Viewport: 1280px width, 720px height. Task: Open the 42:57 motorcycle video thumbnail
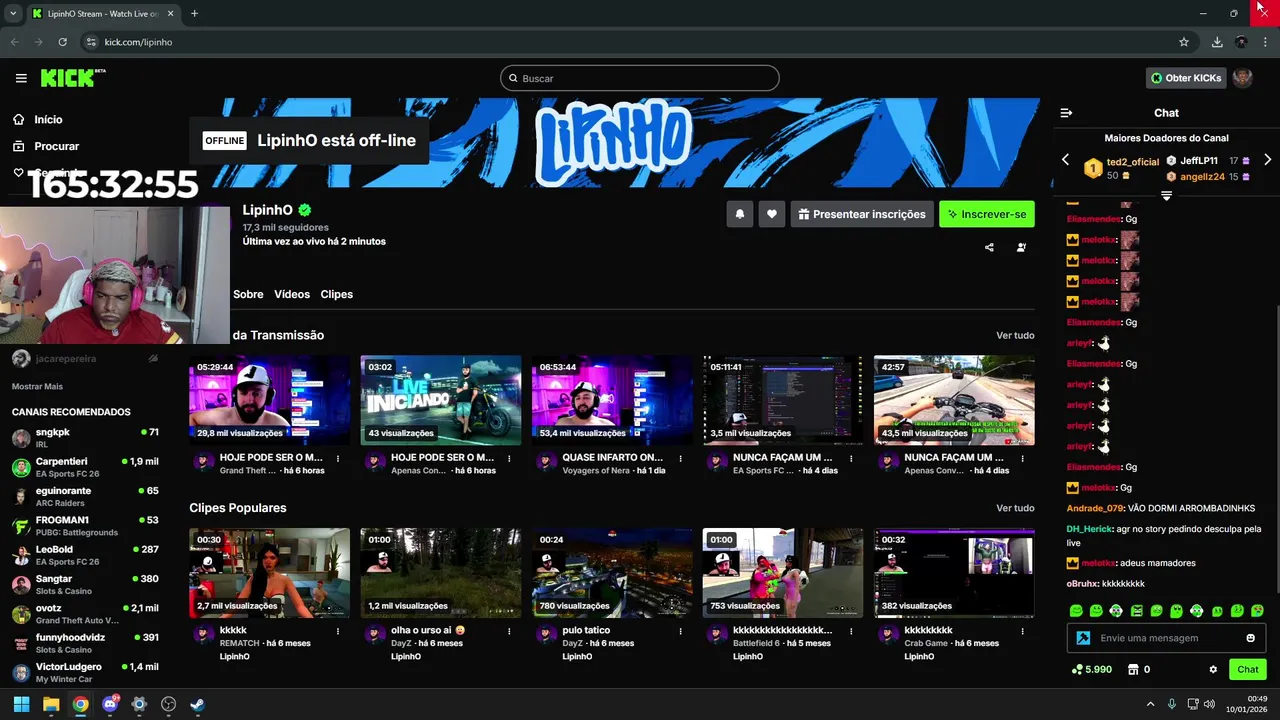tap(954, 400)
